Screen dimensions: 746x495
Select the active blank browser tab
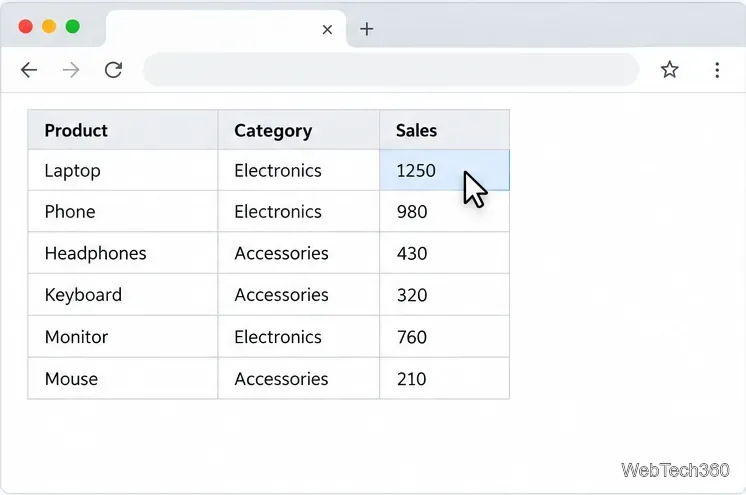226,29
